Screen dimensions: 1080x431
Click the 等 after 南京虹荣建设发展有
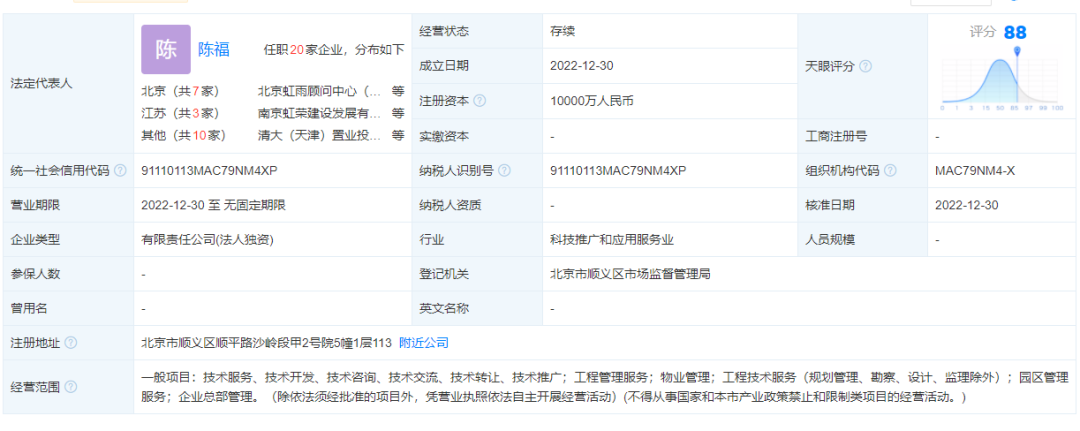pos(398,113)
